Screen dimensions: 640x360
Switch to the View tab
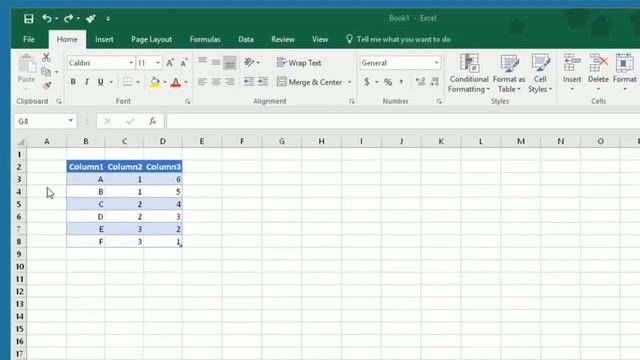320,39
